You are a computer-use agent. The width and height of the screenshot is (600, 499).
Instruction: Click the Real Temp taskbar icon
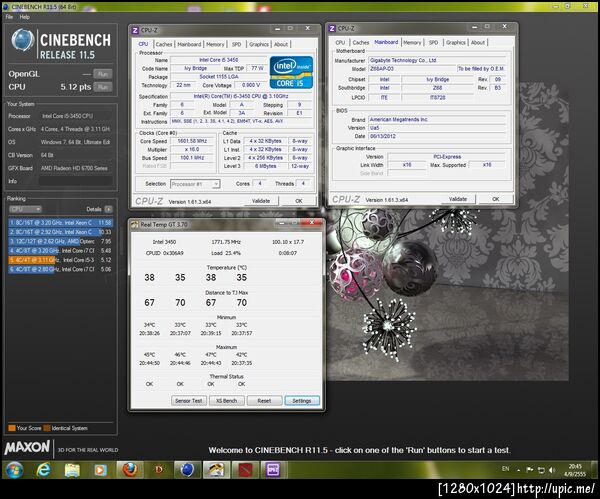tap(216, 470)
